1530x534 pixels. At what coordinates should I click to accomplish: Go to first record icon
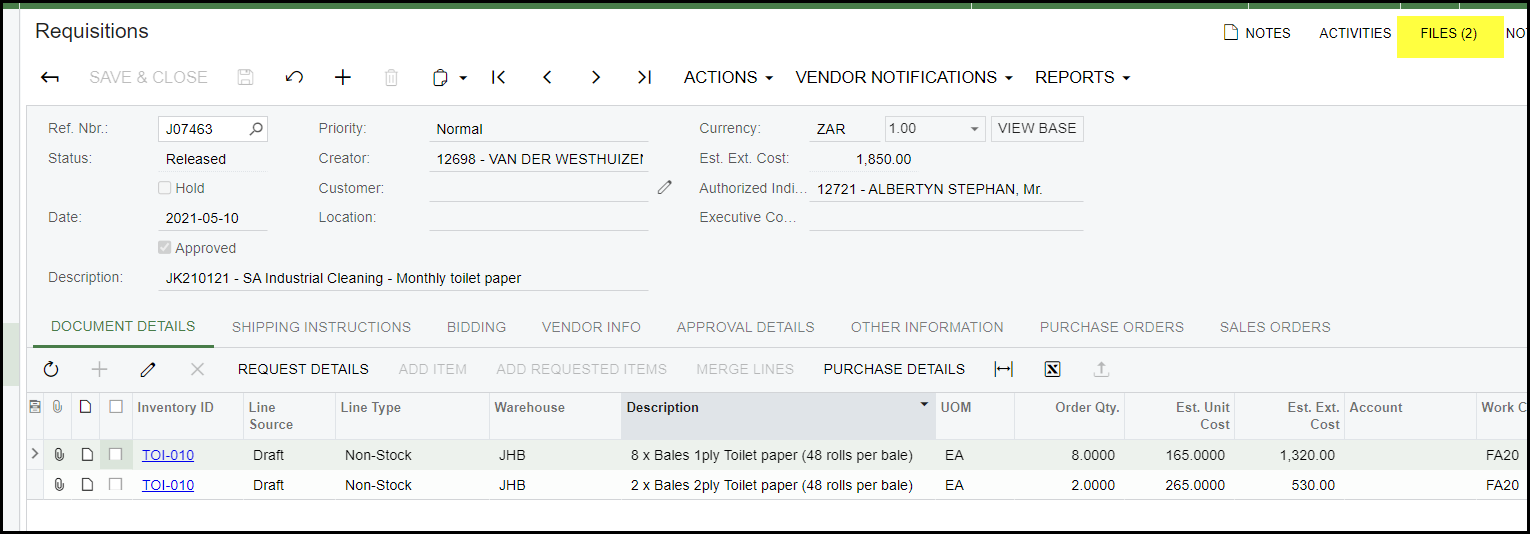[499, 78]
